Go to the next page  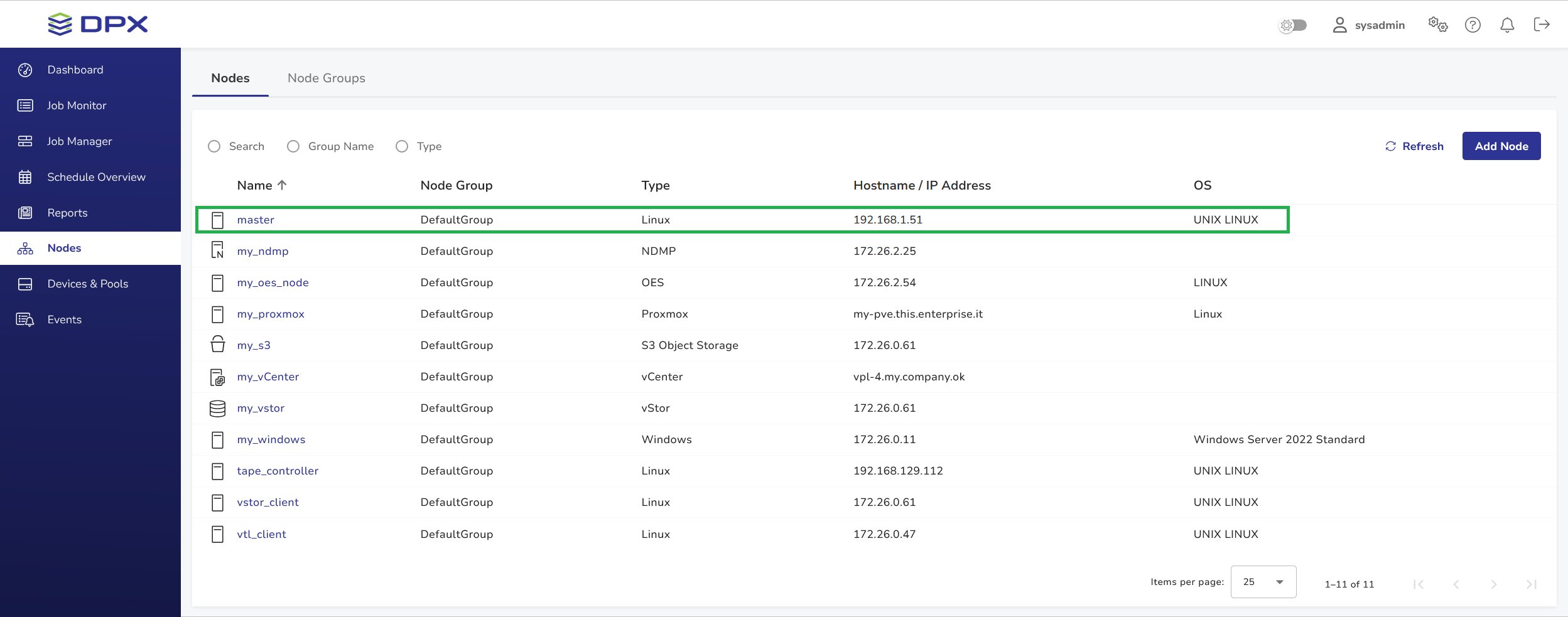point(1493,584)
